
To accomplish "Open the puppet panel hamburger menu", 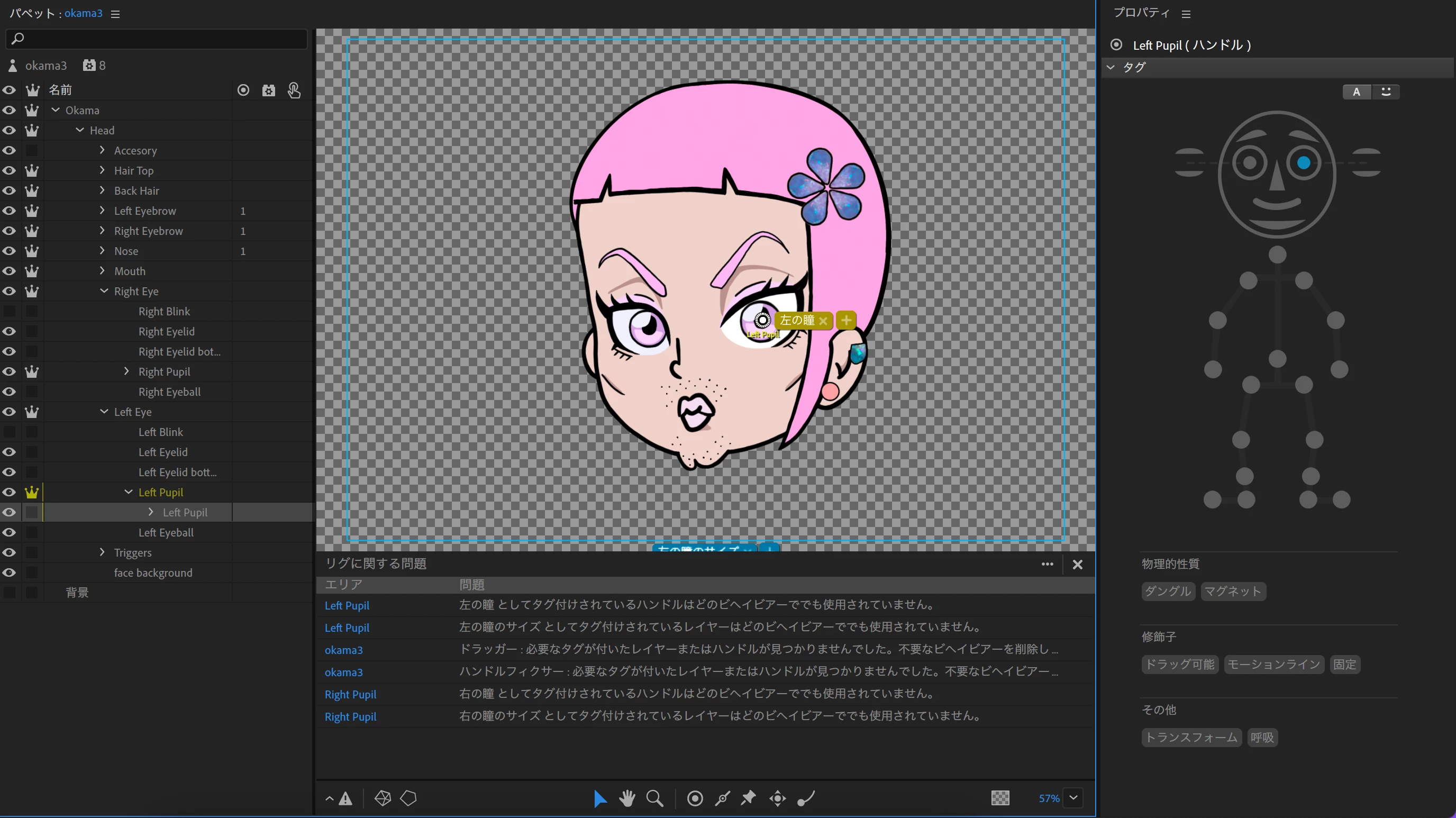I will point(115,14).
